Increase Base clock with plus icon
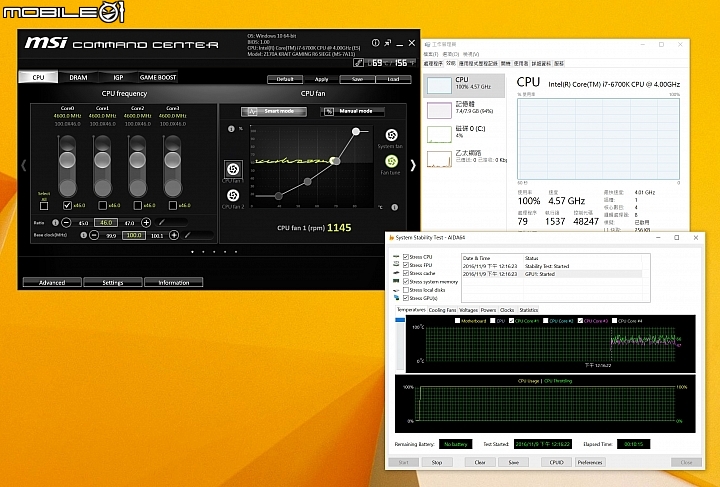This screenshot has height=487, width=720. (x=174, y=235)
